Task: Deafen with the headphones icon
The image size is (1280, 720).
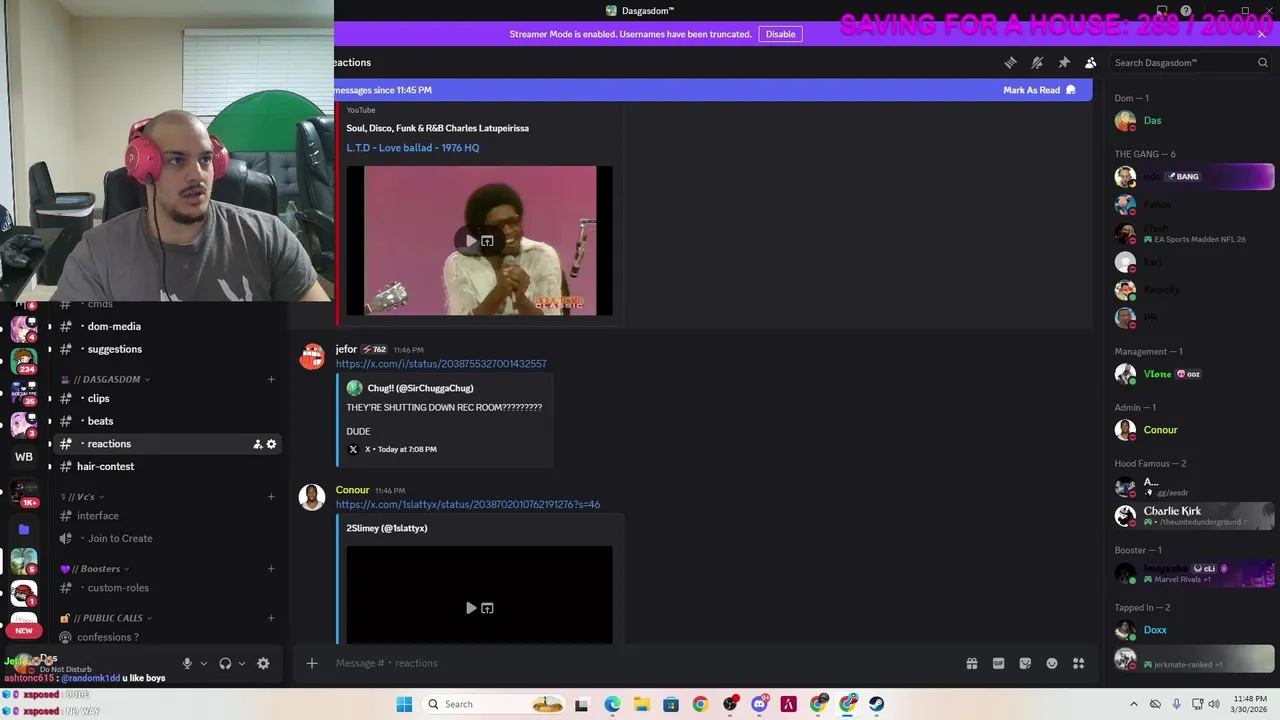Action: click(225, 663)
